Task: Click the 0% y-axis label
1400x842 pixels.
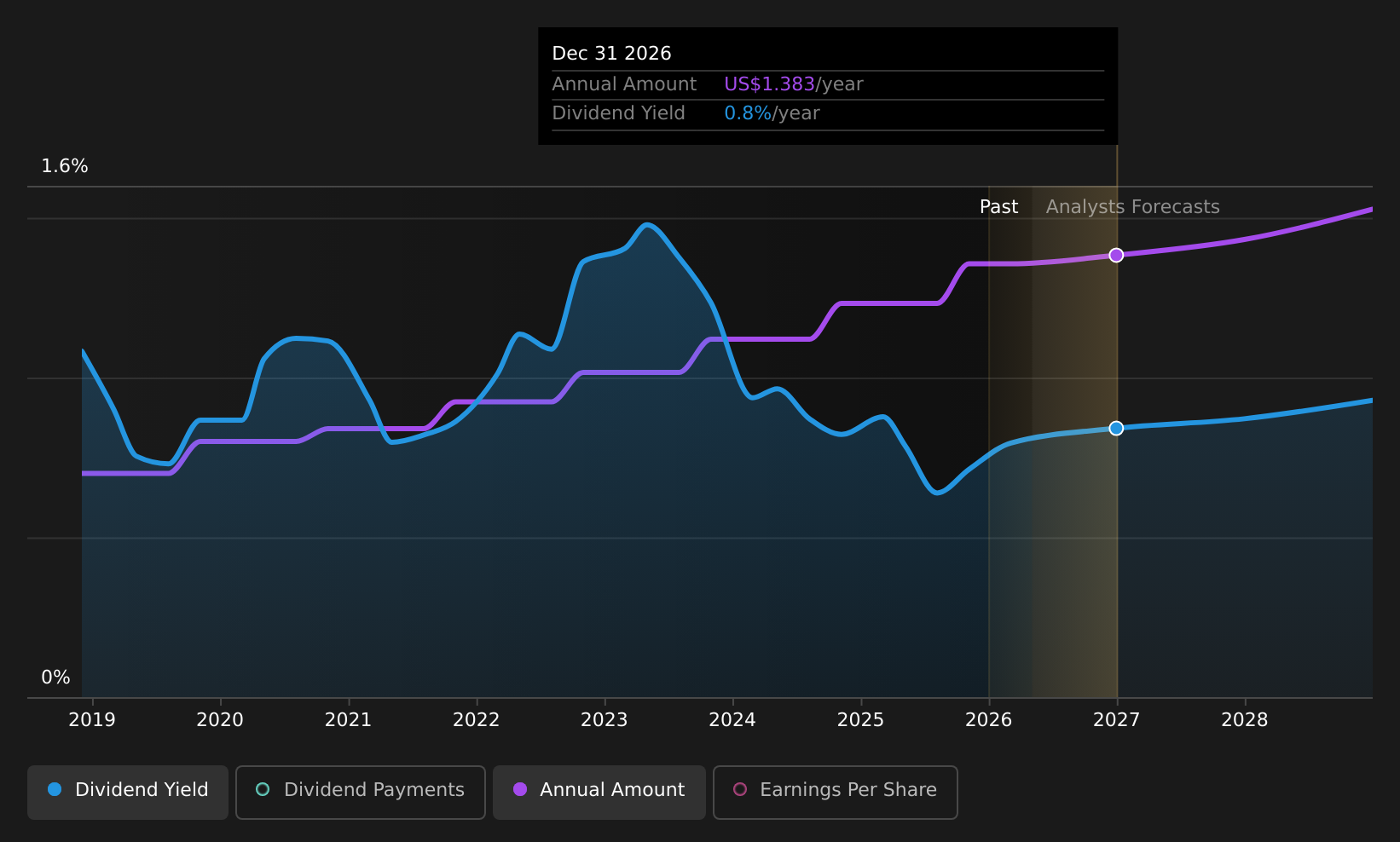Action: click(56, 678)
